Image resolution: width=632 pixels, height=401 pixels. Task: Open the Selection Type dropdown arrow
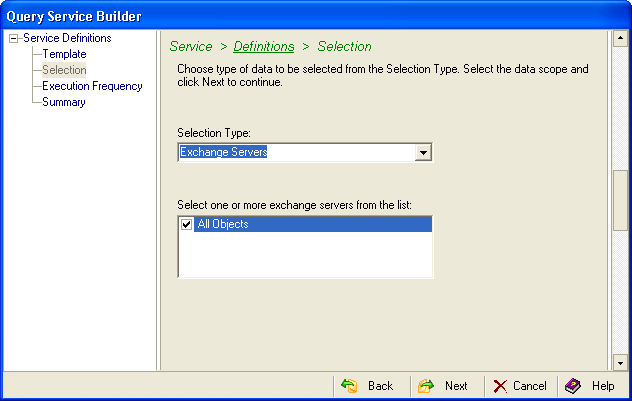423,152
